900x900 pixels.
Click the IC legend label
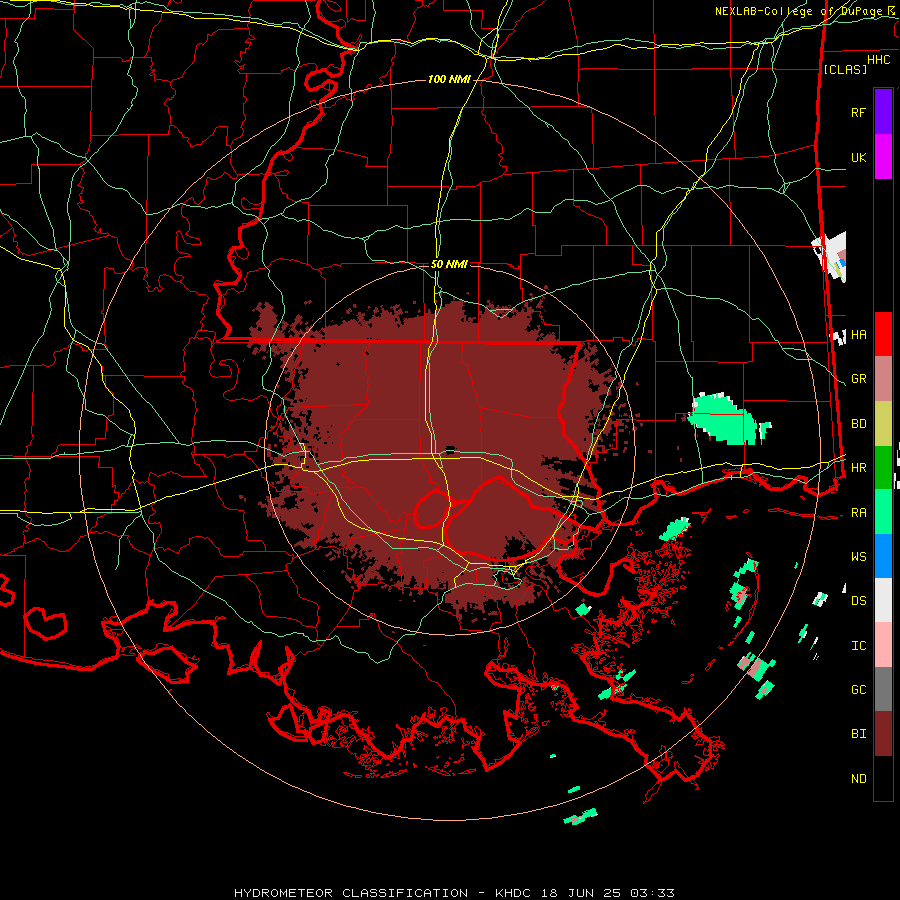pos(858,646)
